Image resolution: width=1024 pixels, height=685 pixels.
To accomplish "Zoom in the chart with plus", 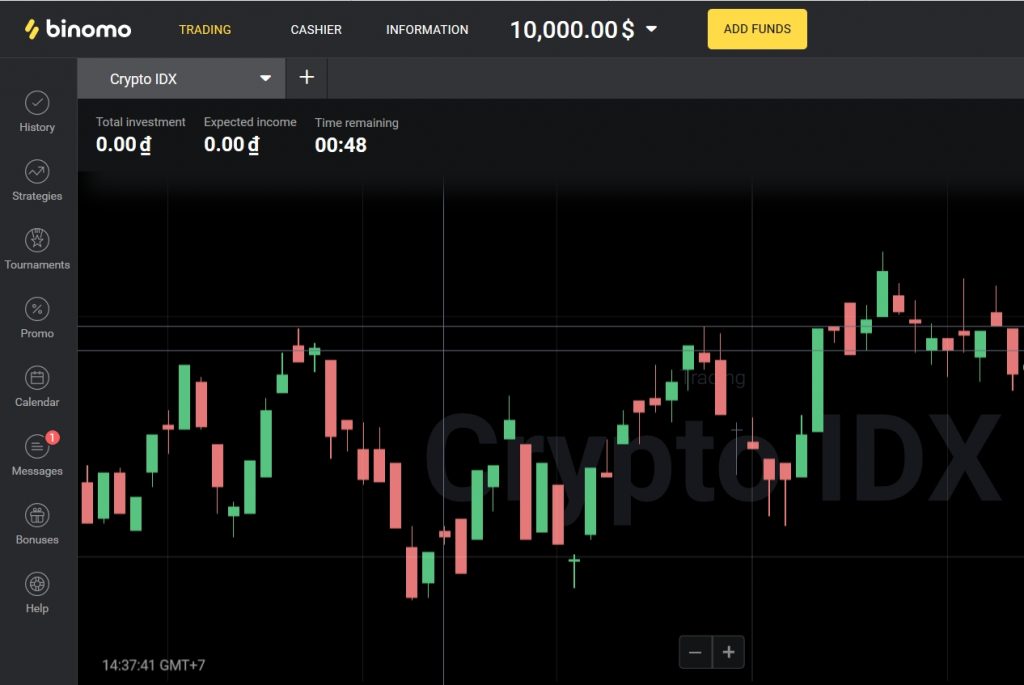I will [x=729, y=652].
